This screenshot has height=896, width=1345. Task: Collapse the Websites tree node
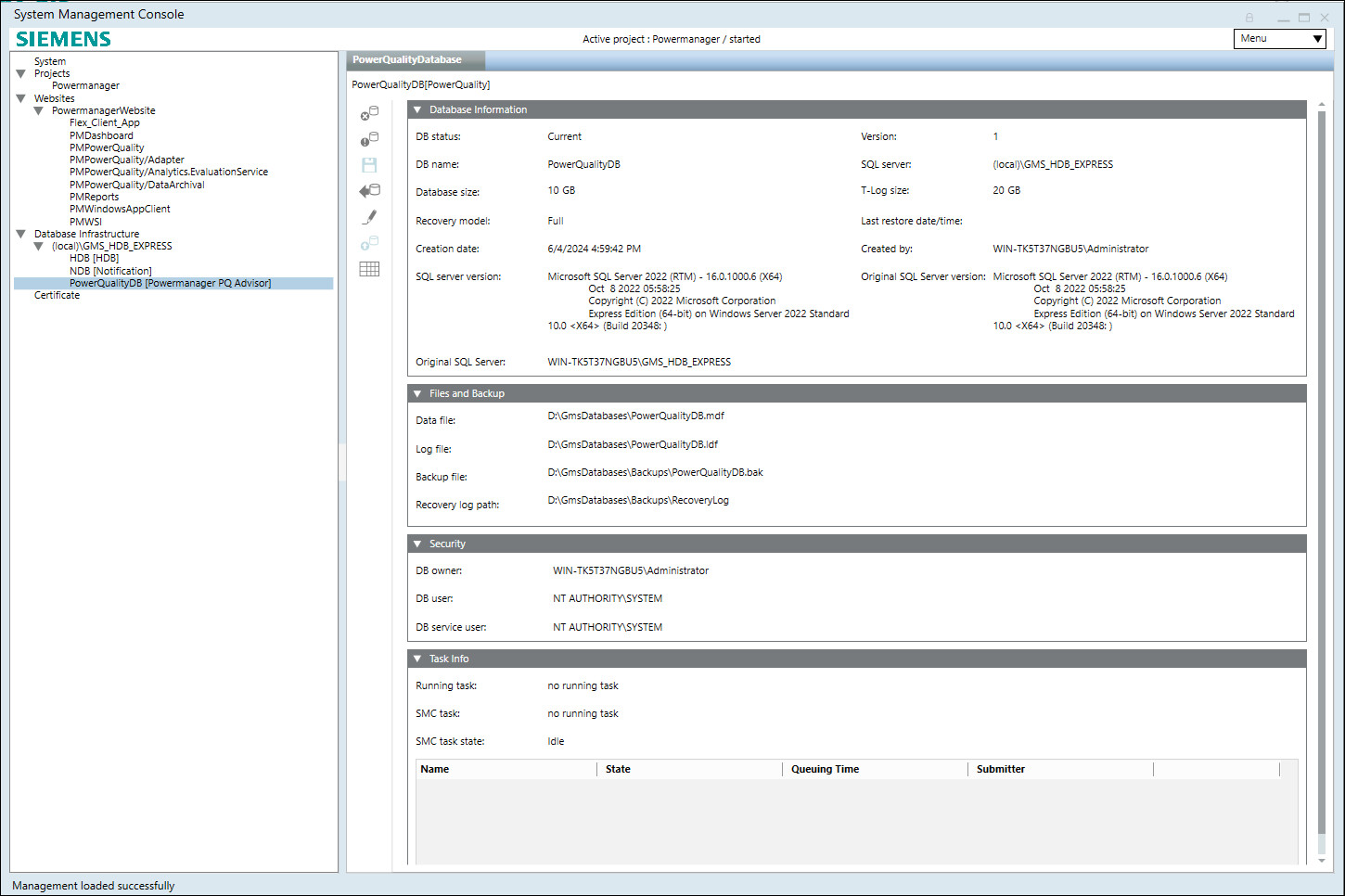point(21,98)
